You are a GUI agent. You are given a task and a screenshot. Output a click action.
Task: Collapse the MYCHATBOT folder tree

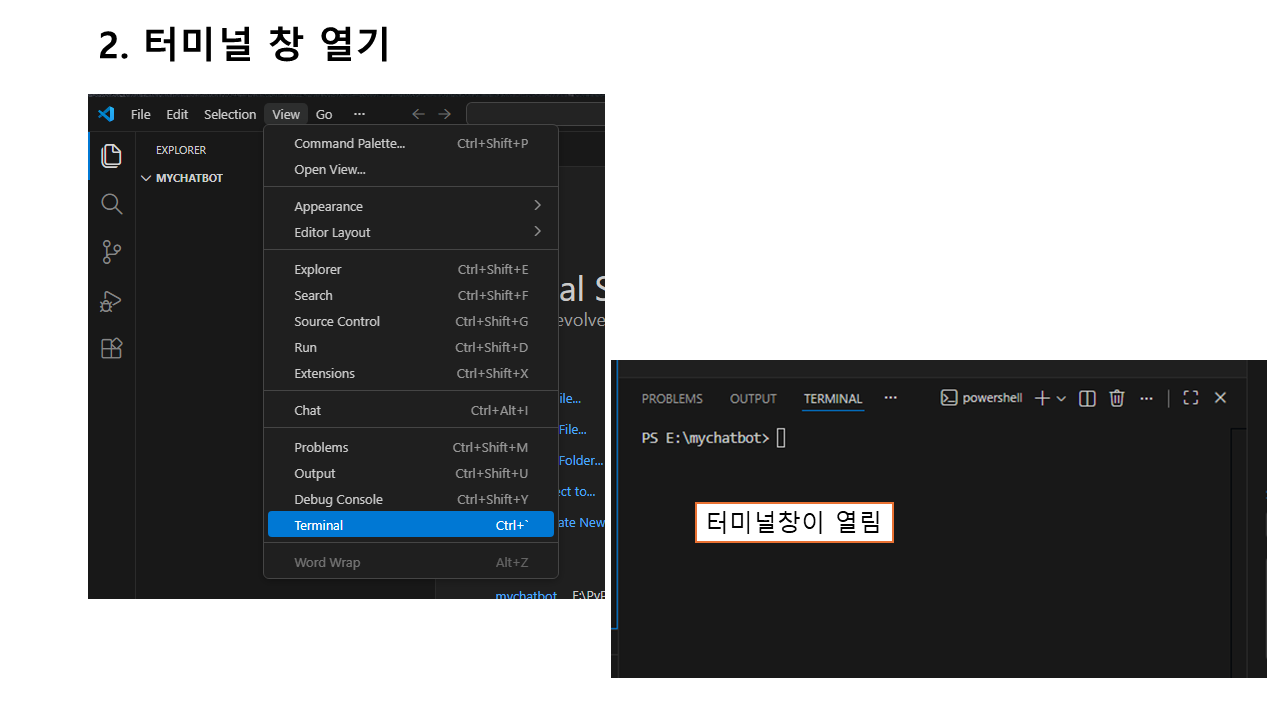click(x=147, y=178)
